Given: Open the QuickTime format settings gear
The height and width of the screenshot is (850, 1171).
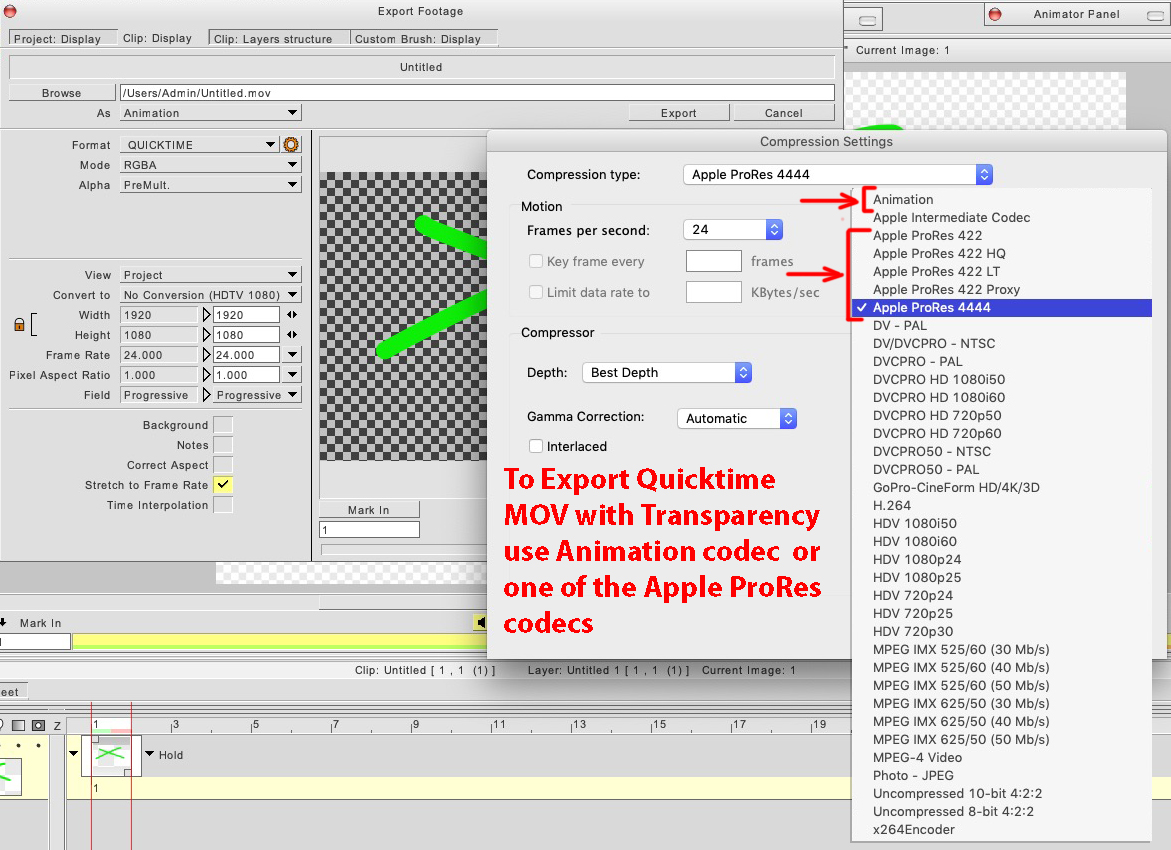Looking at the screenshot, I should click(x=291, y=144).
